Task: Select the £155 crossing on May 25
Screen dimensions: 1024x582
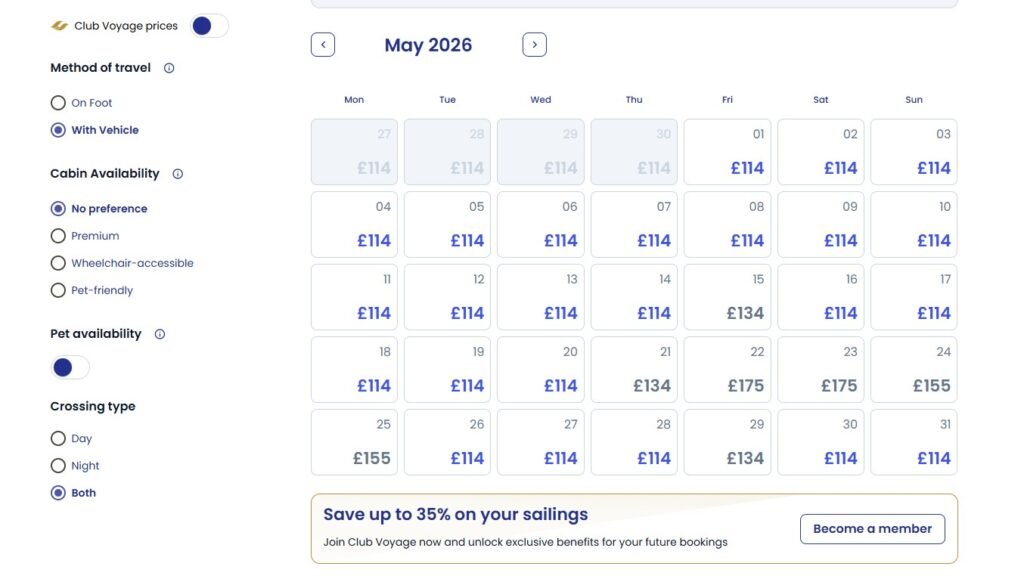Action: pos(353,442)
